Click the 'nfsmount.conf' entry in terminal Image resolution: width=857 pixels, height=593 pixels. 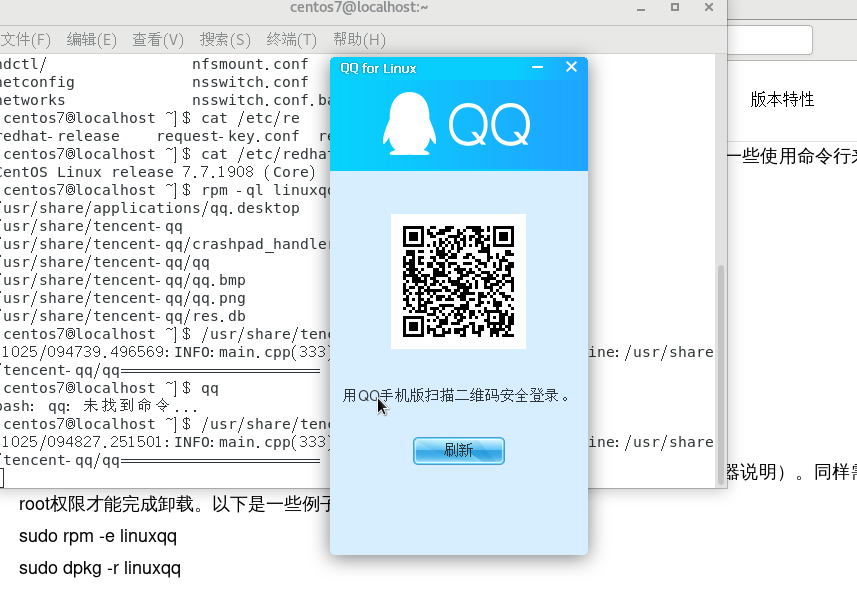(250, 64)
